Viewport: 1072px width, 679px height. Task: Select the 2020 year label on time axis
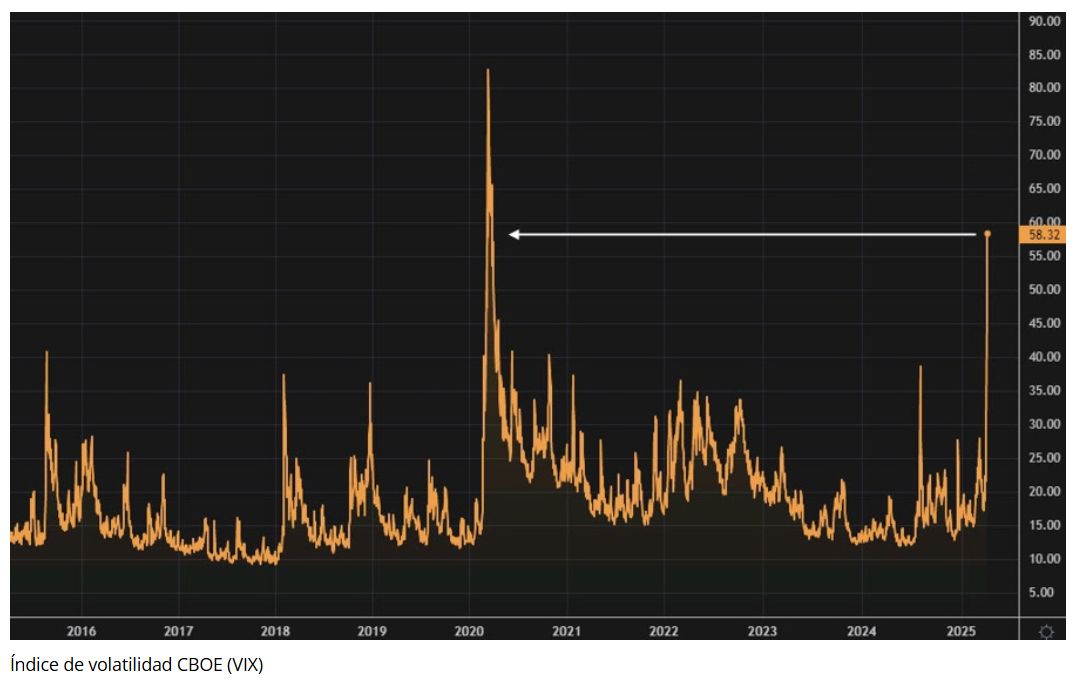click(x=469, y=630)
